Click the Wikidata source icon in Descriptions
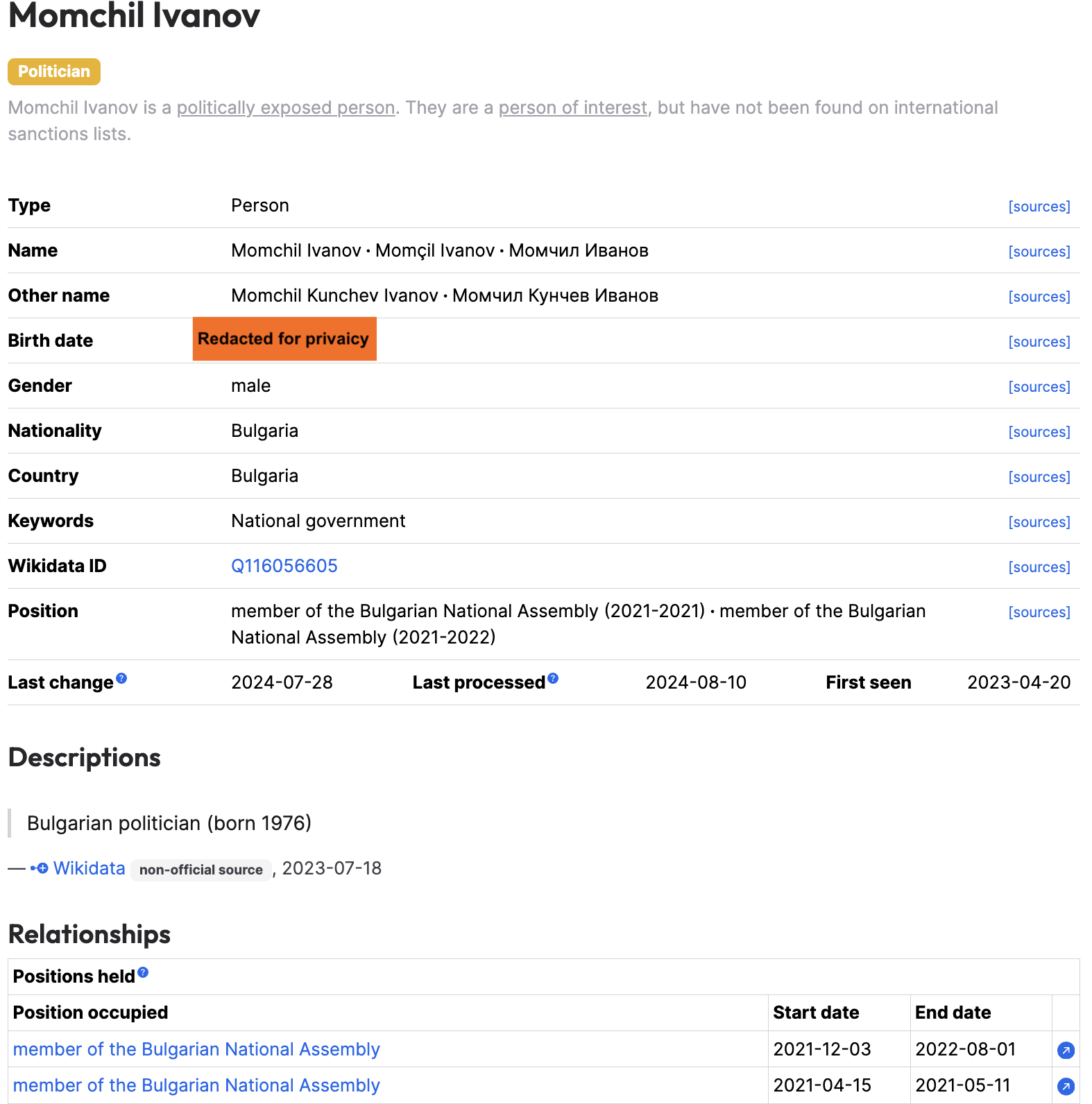 40,868
